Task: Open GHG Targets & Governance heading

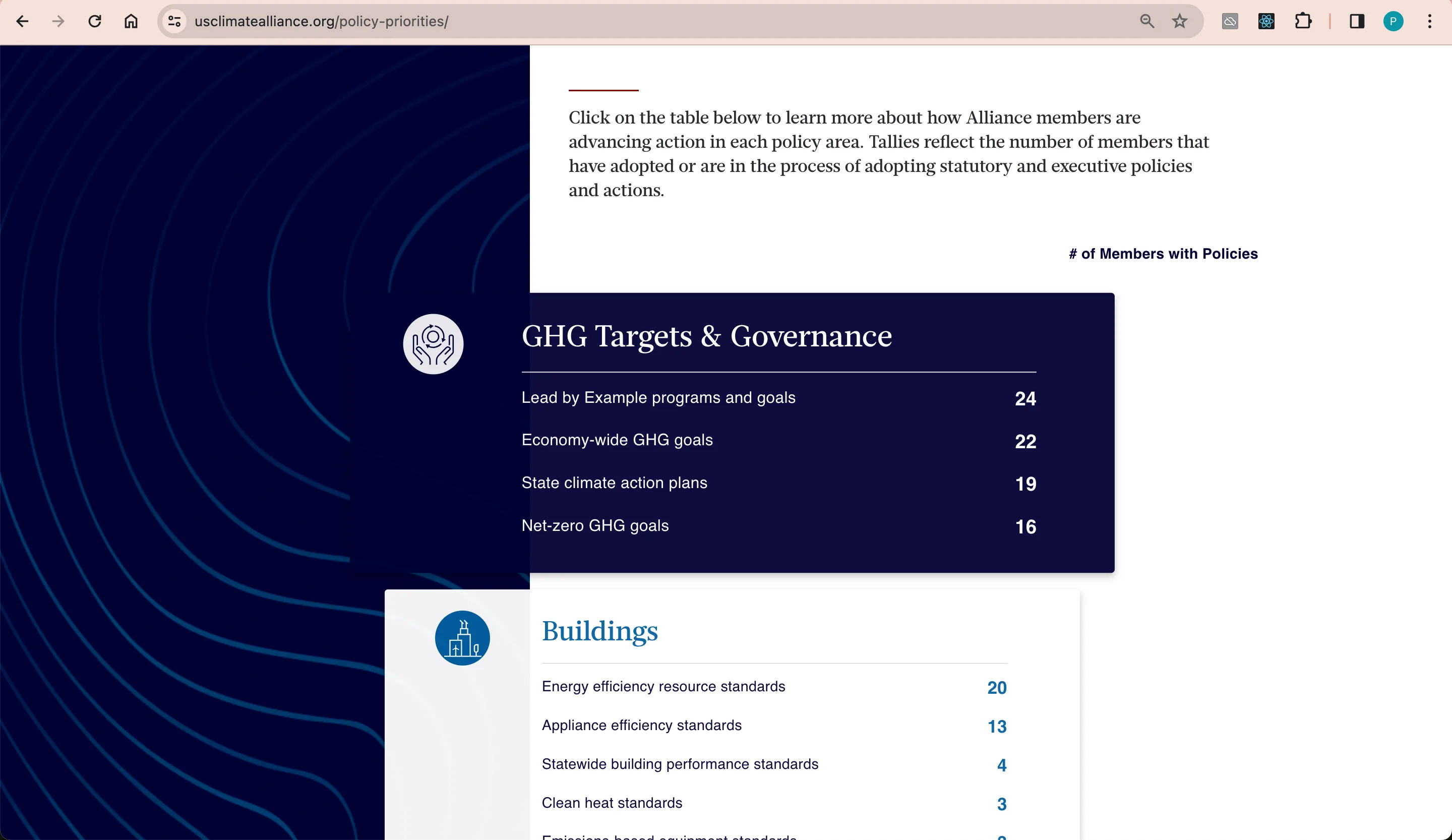Action: click(x=706, y=336)
